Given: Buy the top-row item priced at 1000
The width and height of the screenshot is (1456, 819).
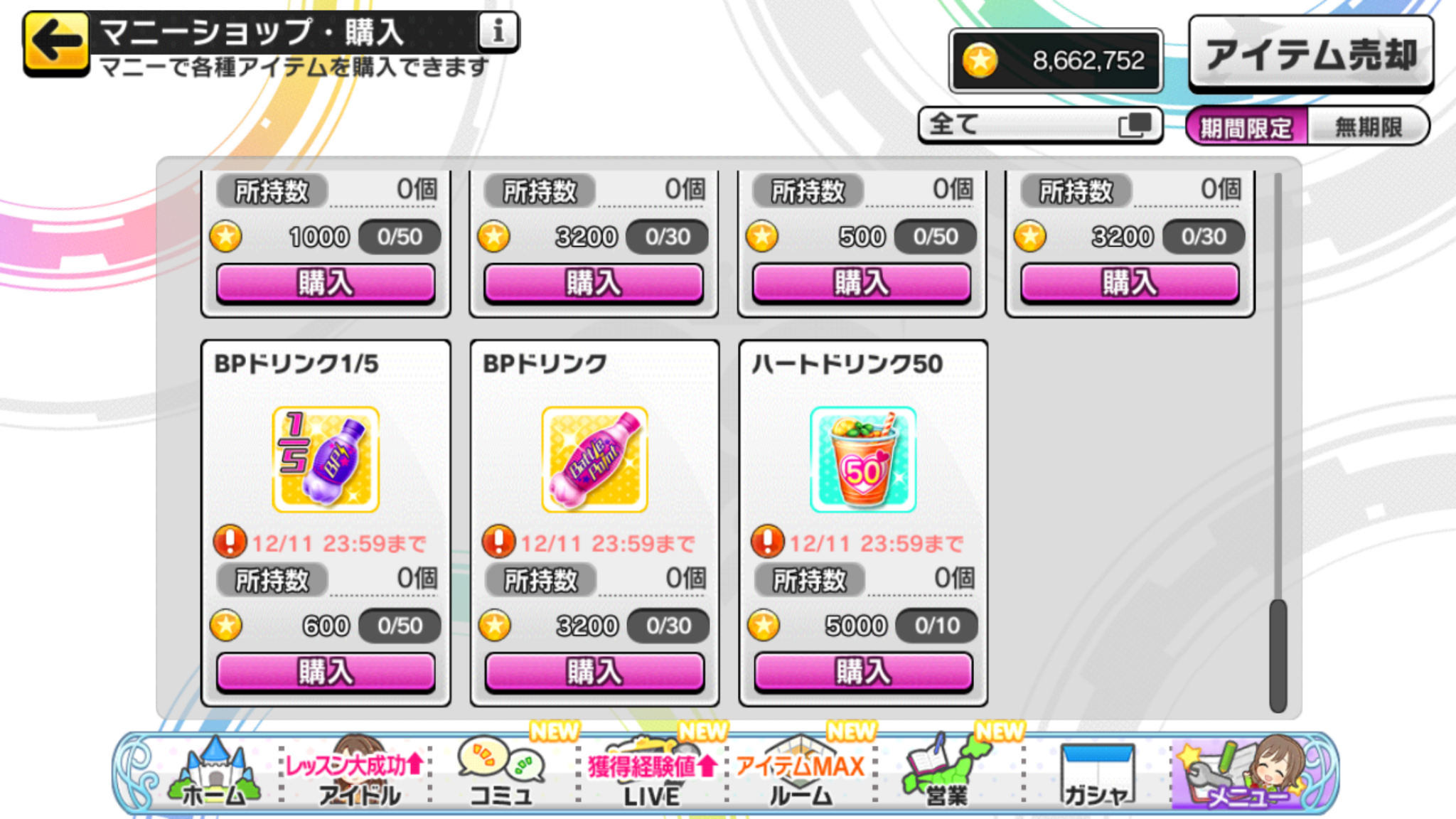Looking at the screenshot, I should click(x=326, y=283).
